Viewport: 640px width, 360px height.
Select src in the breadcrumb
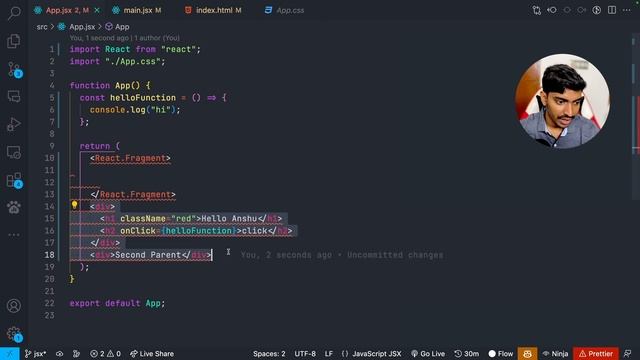[x=42, y=27]
